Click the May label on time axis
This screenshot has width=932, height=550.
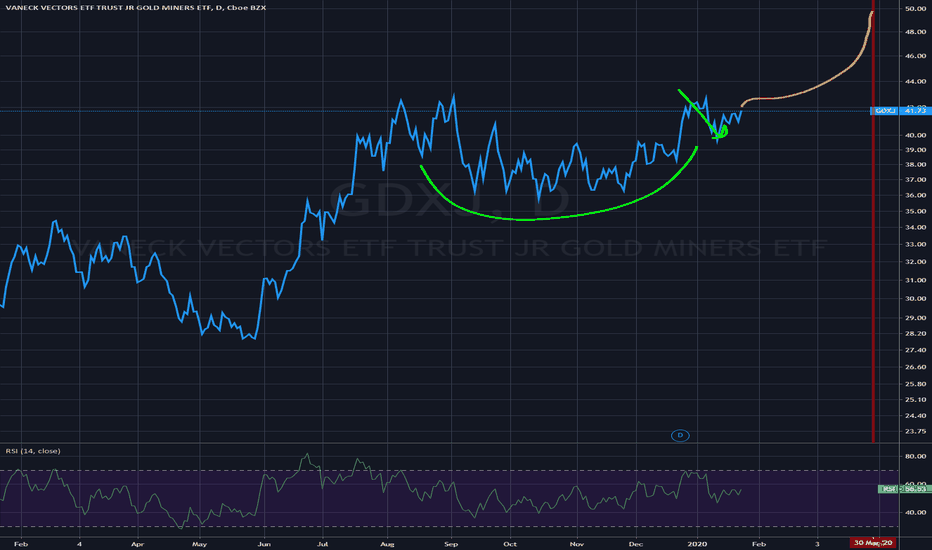pyautogui.click(x=200, y=544)
